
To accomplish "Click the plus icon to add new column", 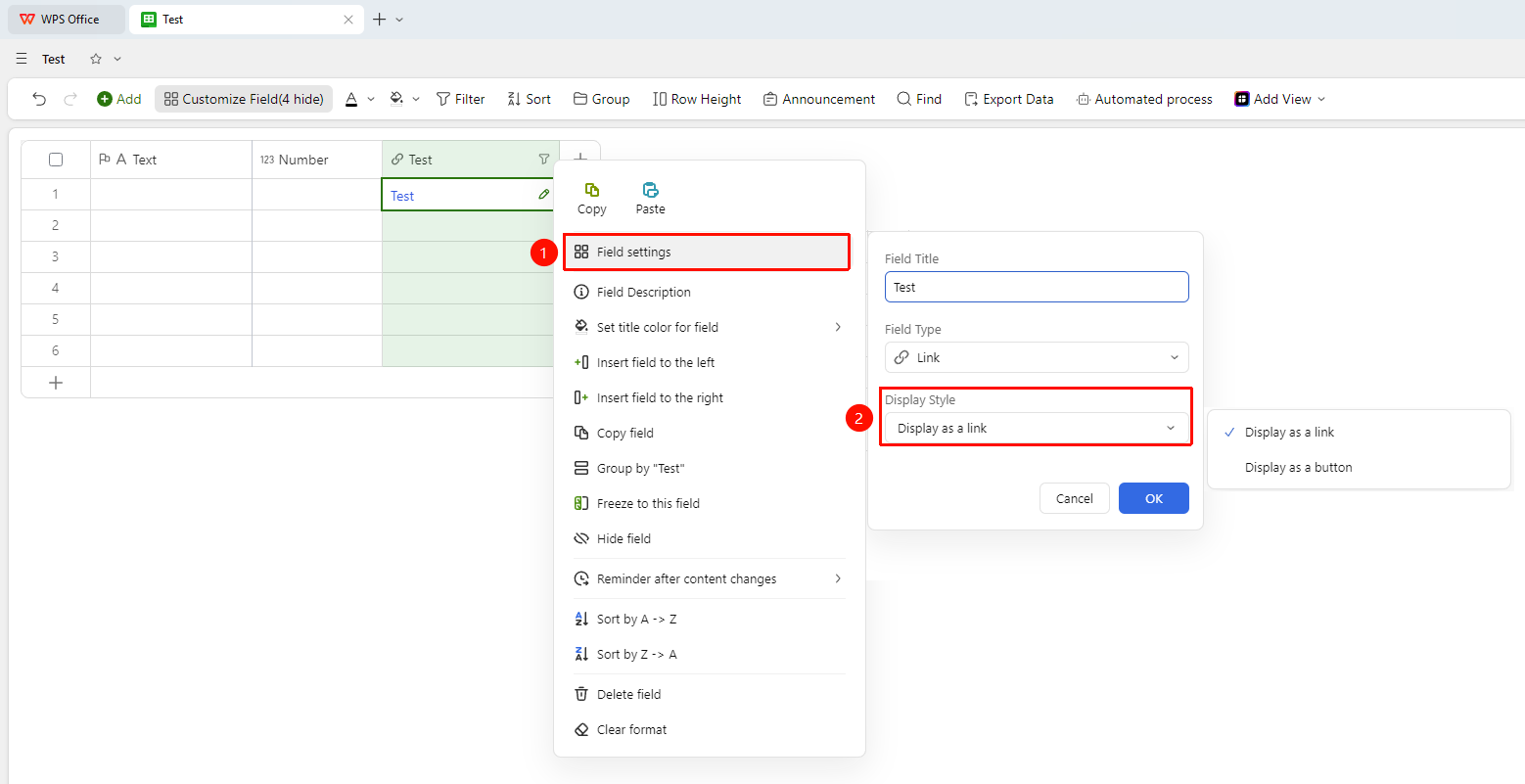I will pos(579,159).
